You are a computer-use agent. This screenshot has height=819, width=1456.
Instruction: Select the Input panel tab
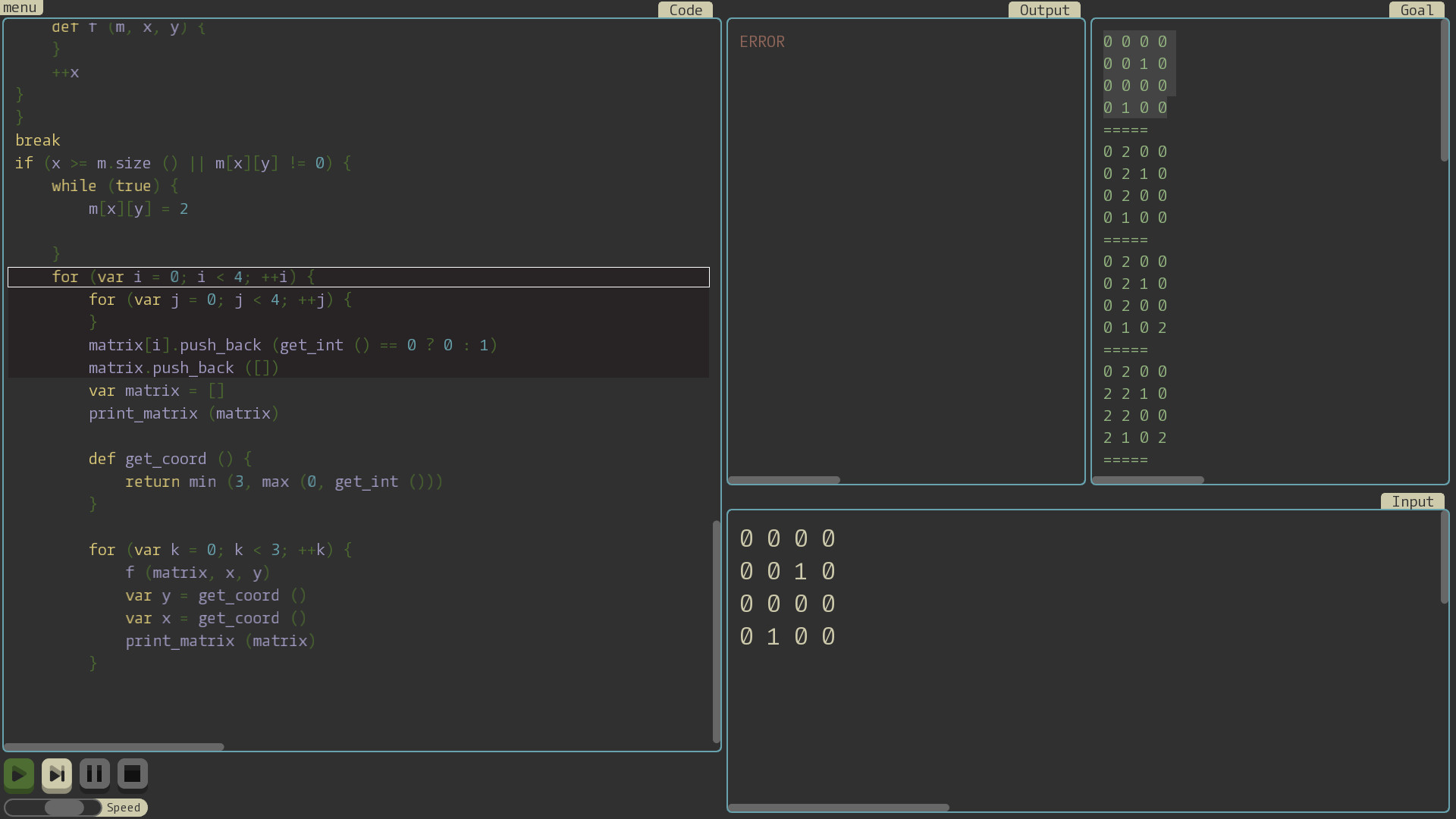pyautogui.click(x=1412, y=501)
